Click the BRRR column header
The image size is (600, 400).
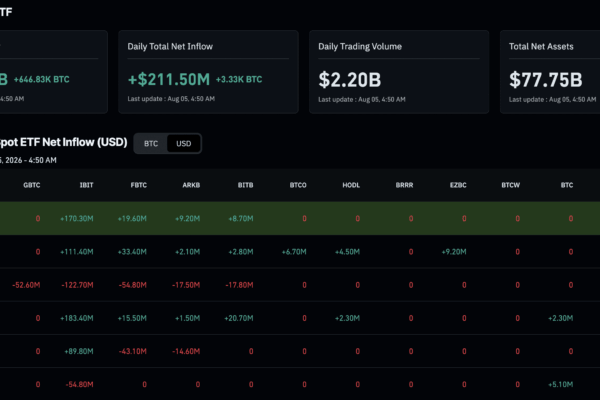(404, 185)
